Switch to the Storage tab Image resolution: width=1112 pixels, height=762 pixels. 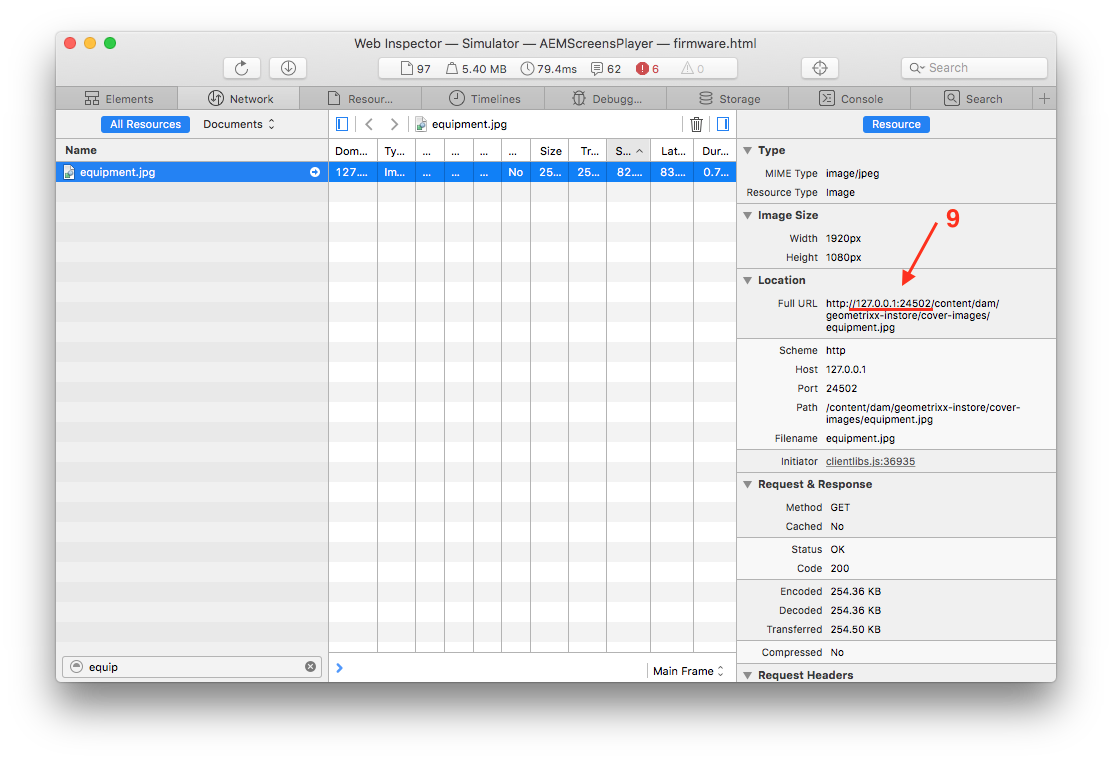[728, 99]
